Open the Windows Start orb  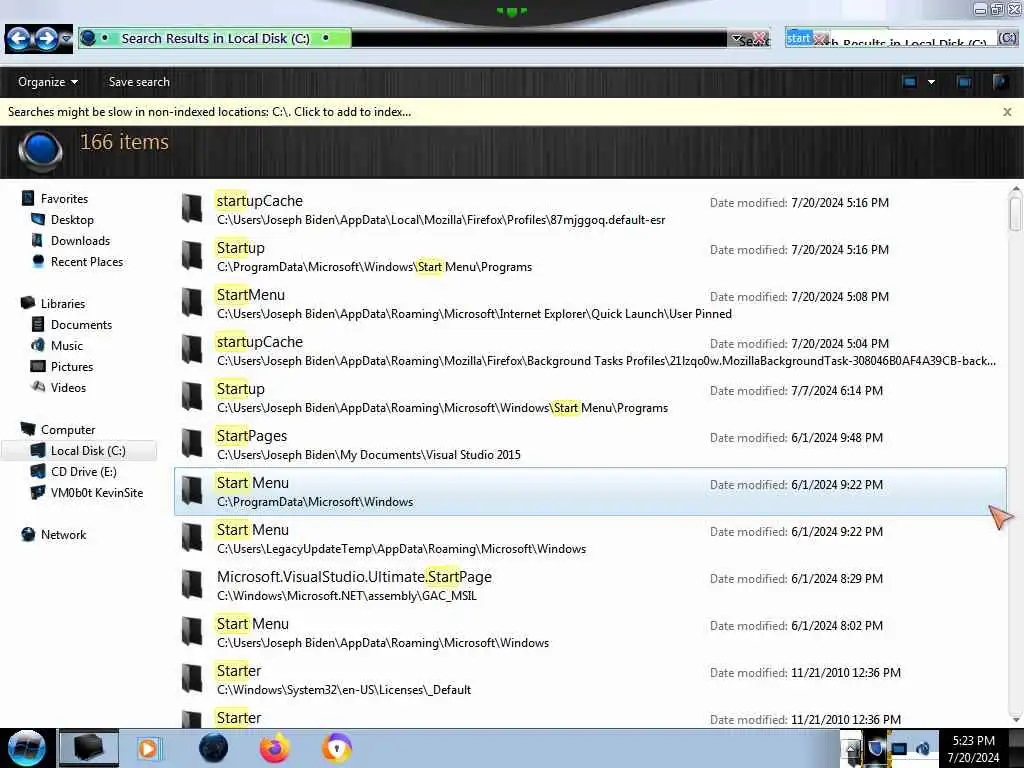click(x=27, y=748)
